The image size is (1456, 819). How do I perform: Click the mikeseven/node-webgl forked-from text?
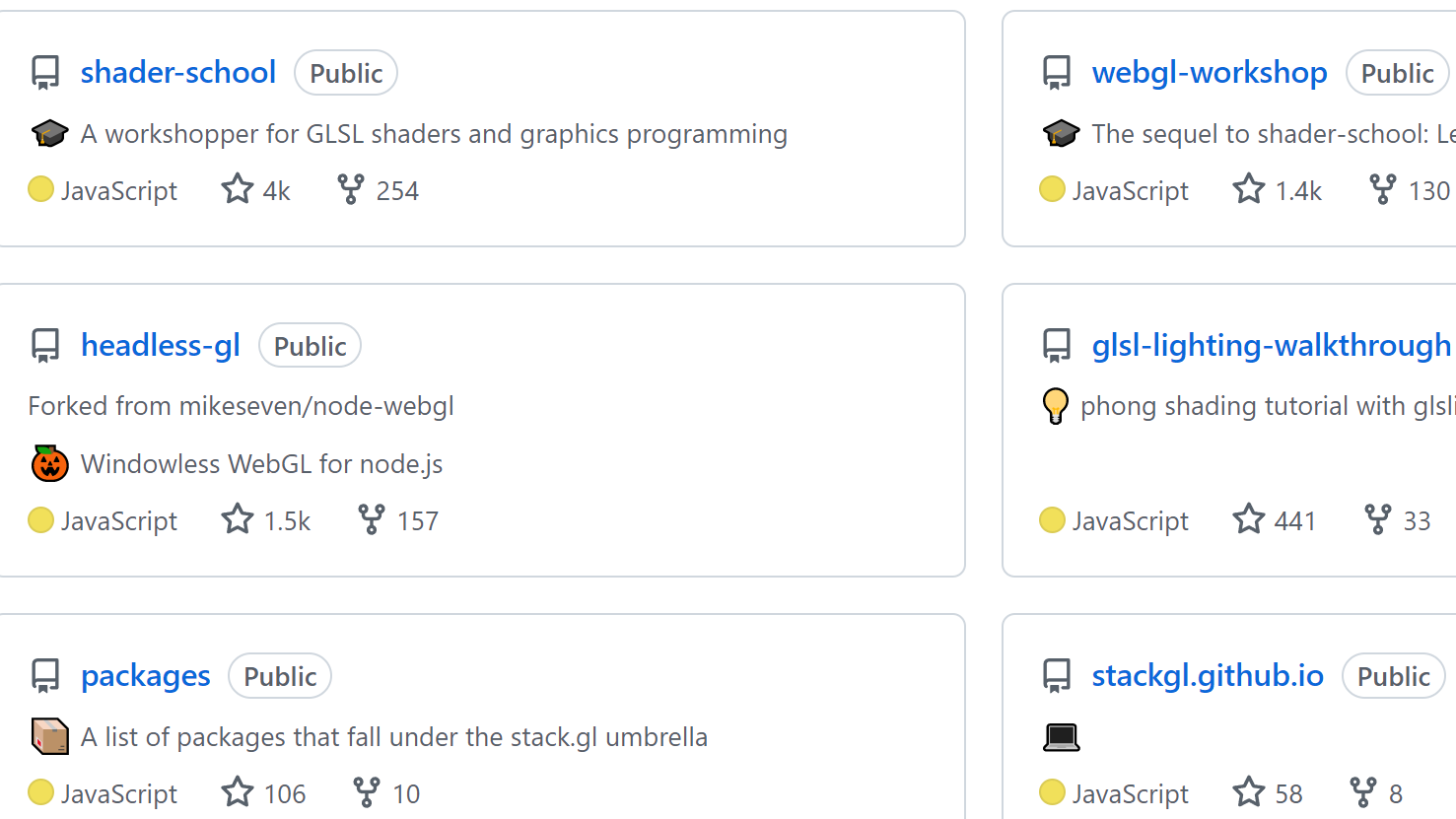tap(325, 405)
